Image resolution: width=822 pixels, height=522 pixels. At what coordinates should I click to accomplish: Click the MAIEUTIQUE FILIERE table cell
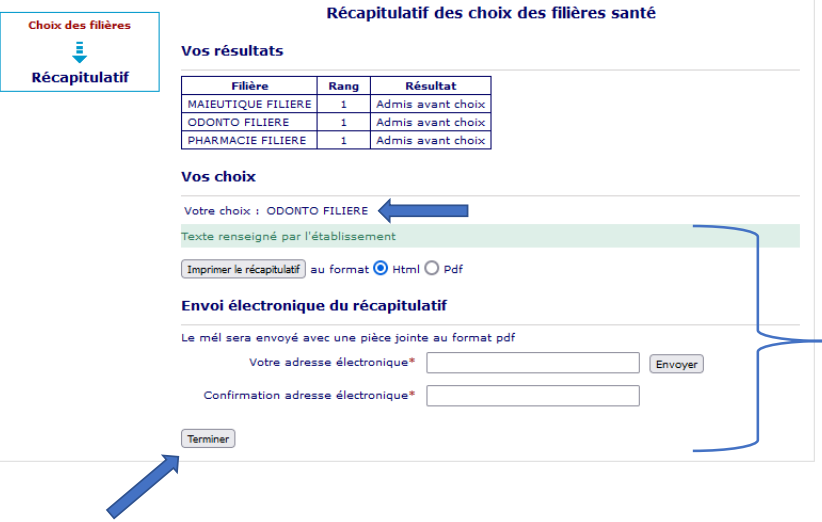click(249, 104)
